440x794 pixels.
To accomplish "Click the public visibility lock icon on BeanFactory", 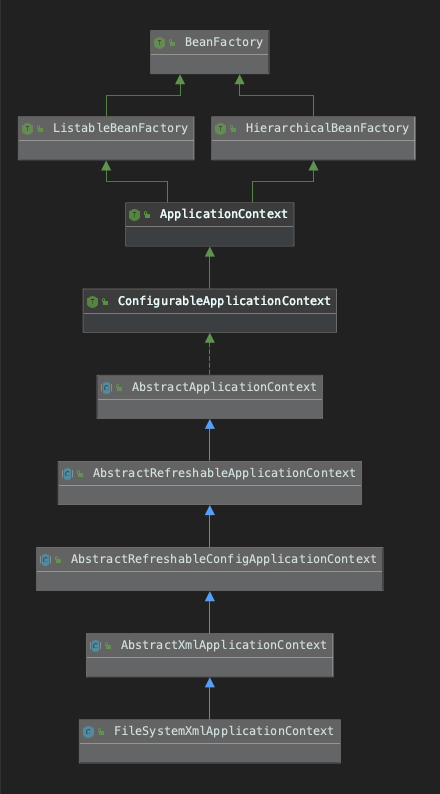I will (x=172, y=43).
